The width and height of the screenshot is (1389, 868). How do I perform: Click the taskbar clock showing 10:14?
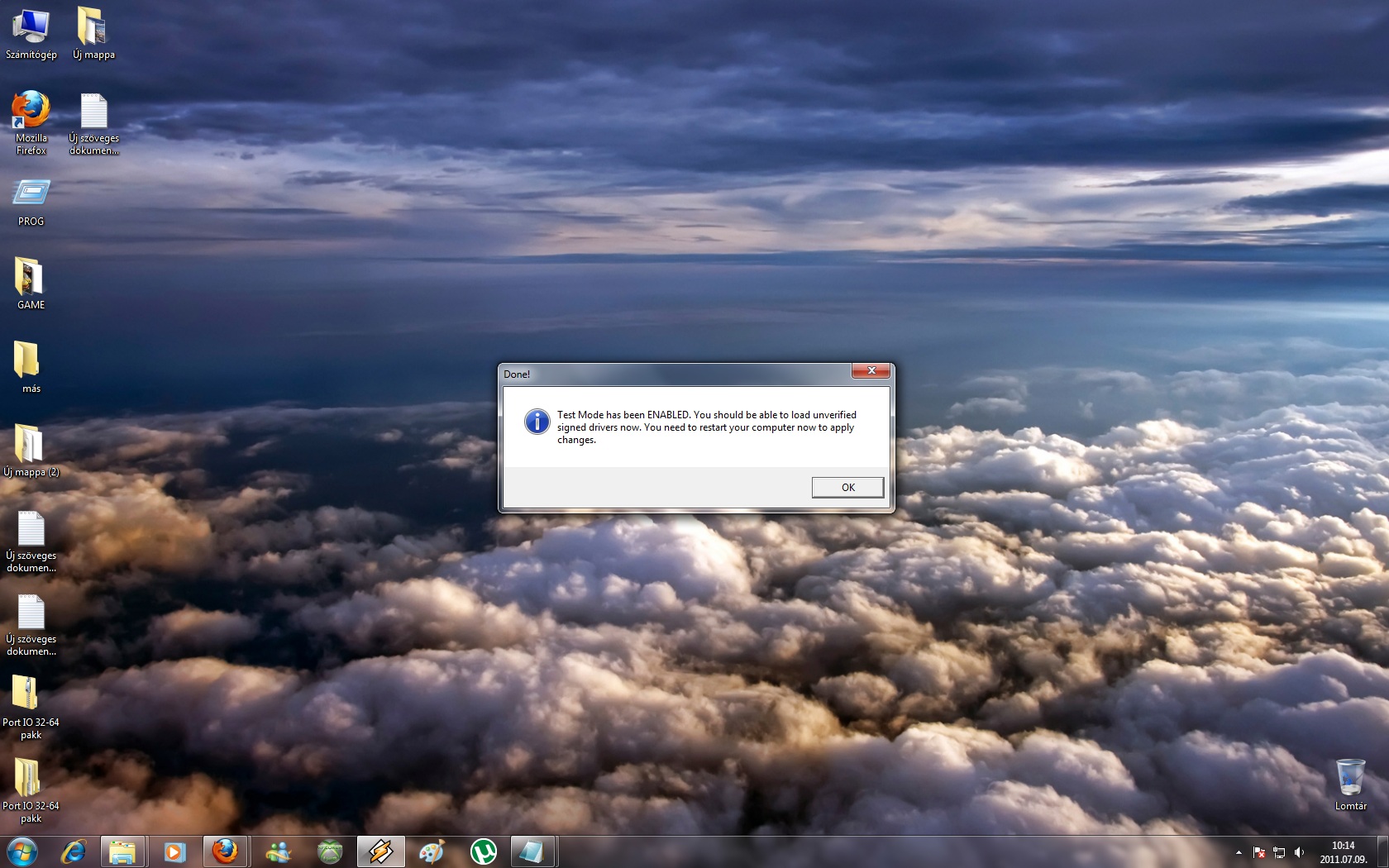click(1343, 852)
